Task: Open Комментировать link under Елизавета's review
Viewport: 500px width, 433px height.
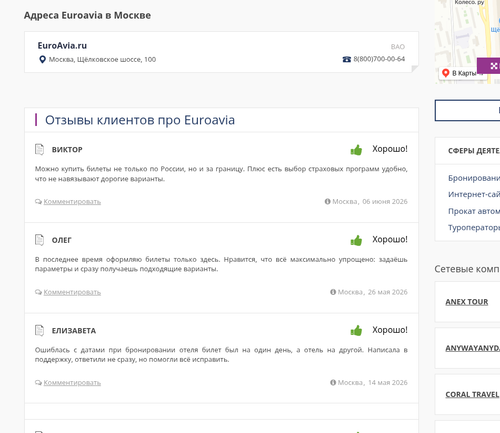Action: (72, 383)
